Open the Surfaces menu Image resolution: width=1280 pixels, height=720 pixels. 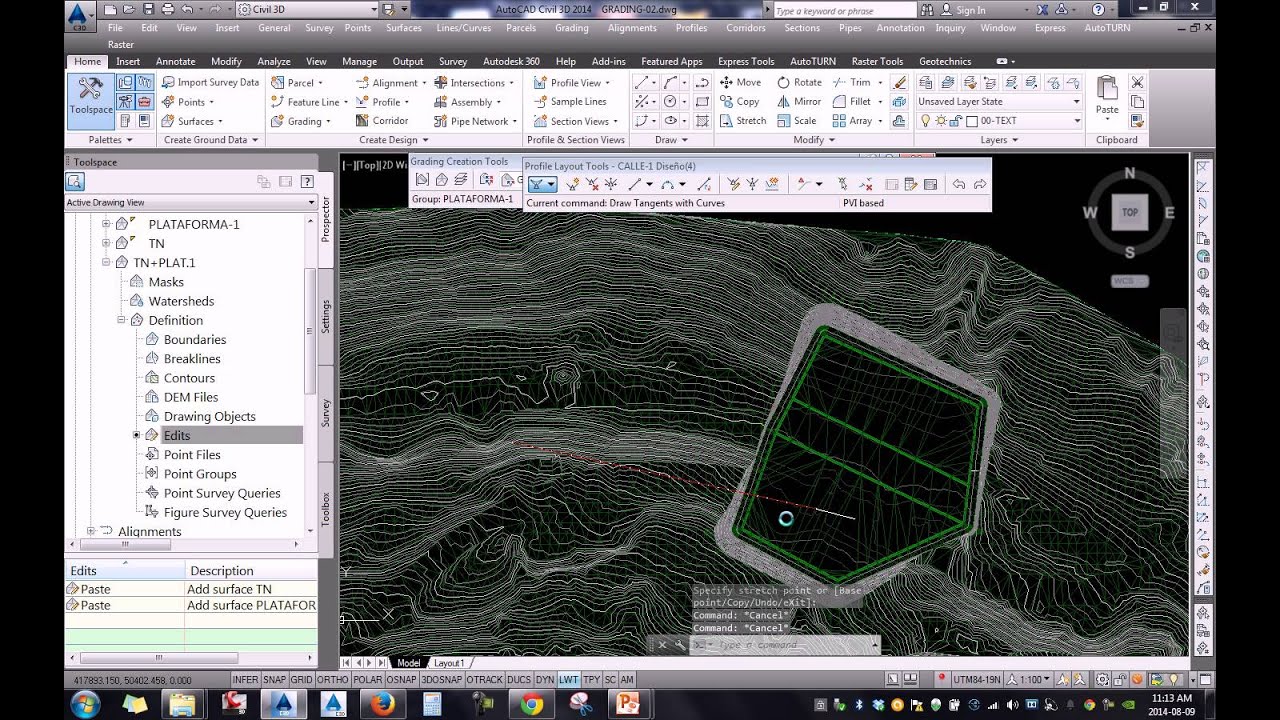pyautogui.click(x=403, y=28)
